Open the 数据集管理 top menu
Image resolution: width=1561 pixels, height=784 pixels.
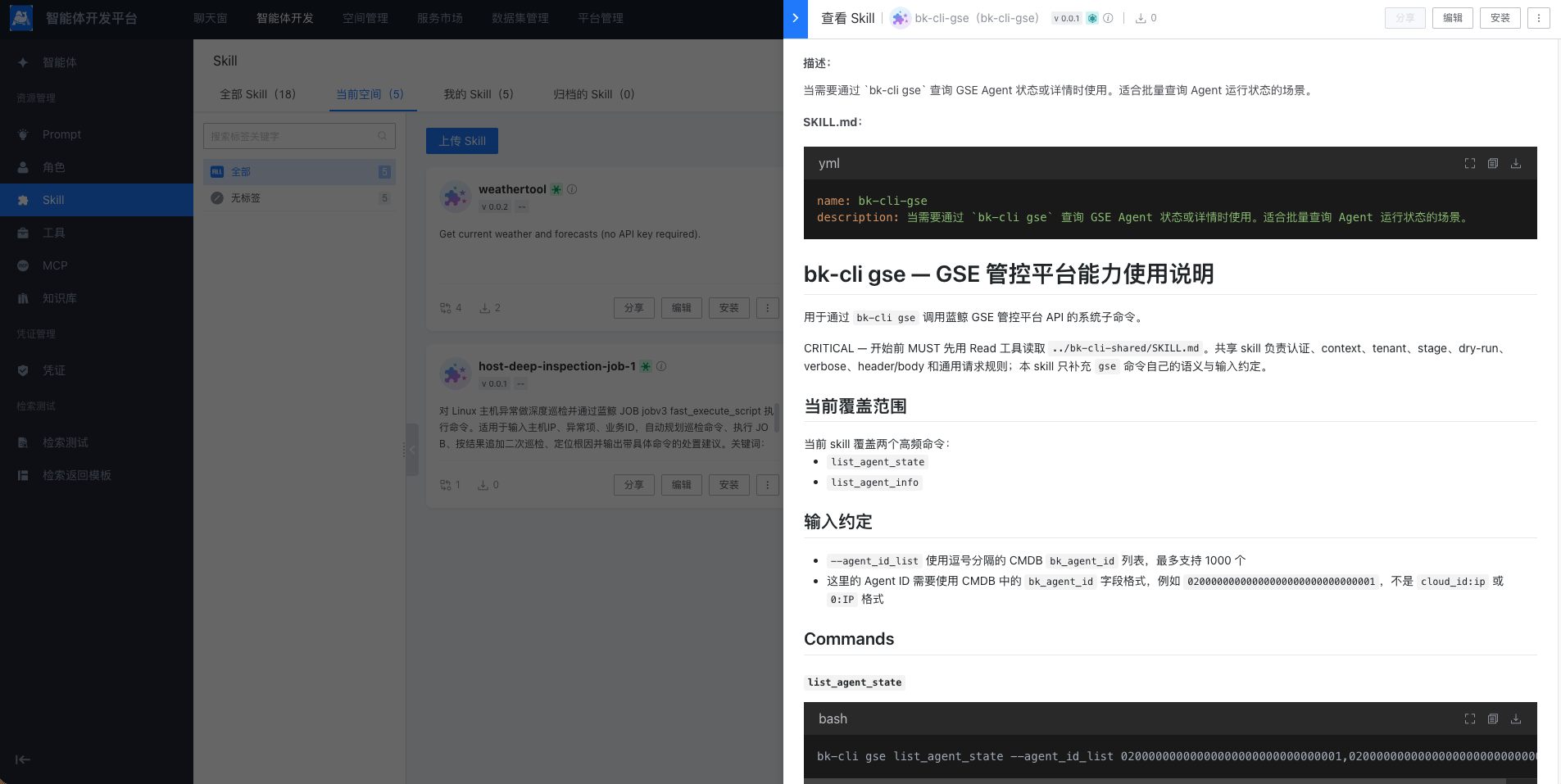[x=520, y=18]
